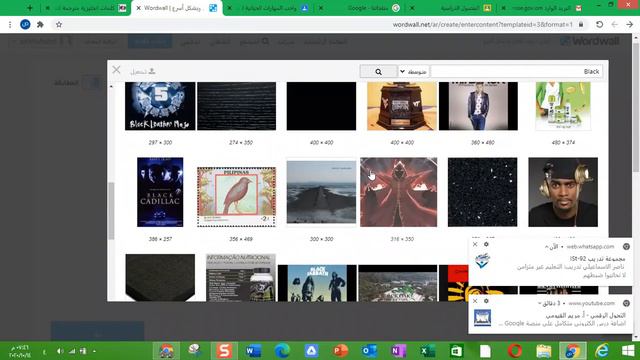This screenshot has width=640, height=360.
Task: Open the Chrome profile avatar
Action: (x=25, y=24)
